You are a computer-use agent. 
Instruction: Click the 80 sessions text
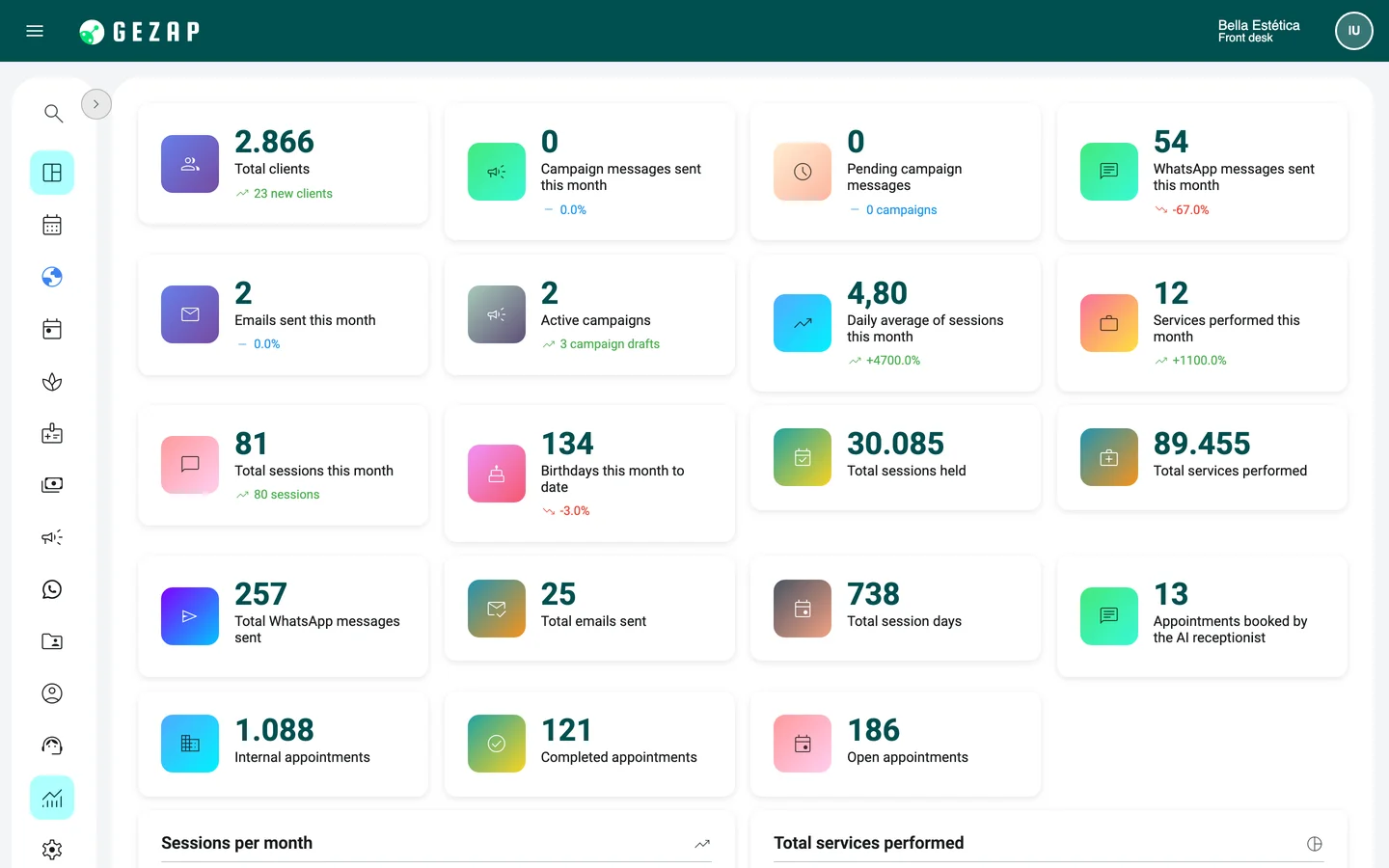point(286,495)
